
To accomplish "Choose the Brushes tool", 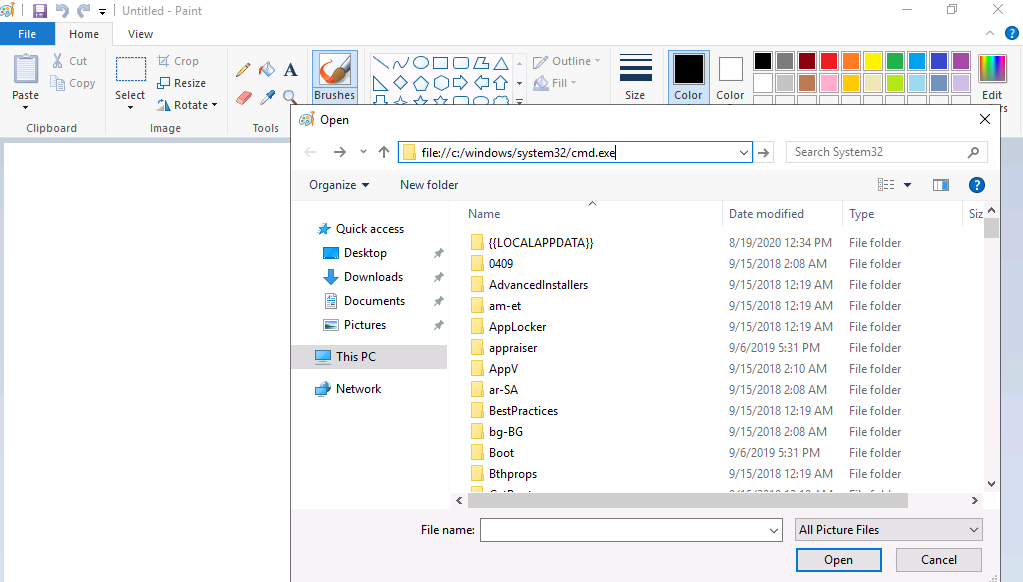I will (x=335, y=77).
